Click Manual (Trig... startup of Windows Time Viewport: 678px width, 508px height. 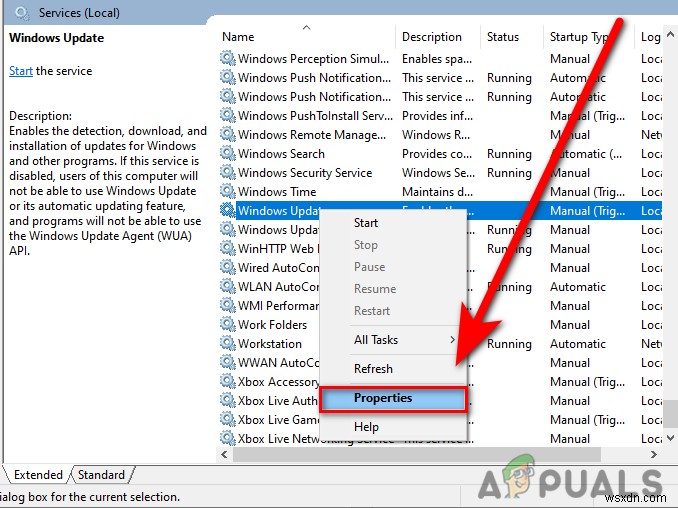point(587,192)
